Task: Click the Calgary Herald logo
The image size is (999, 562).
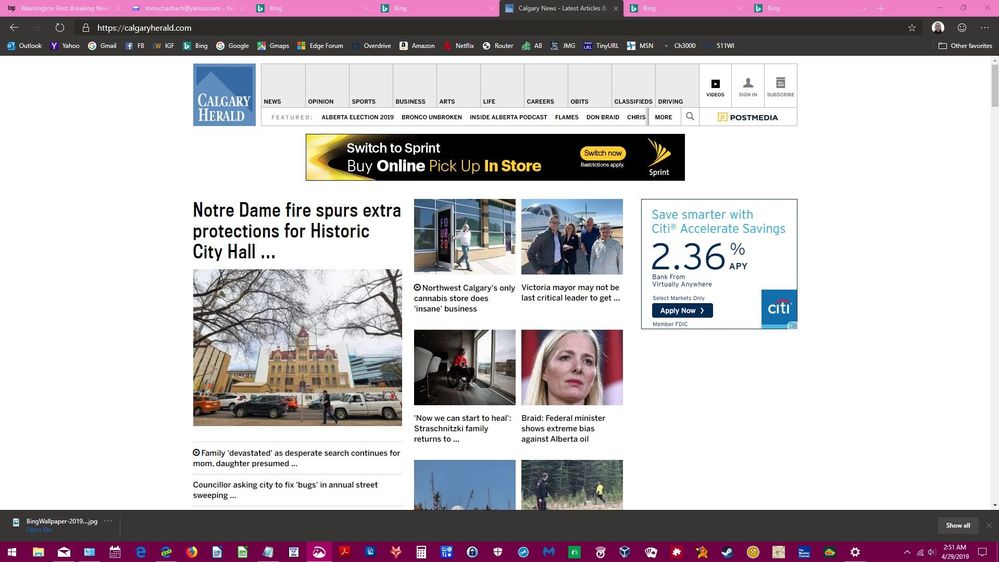Action: [224, 94]
